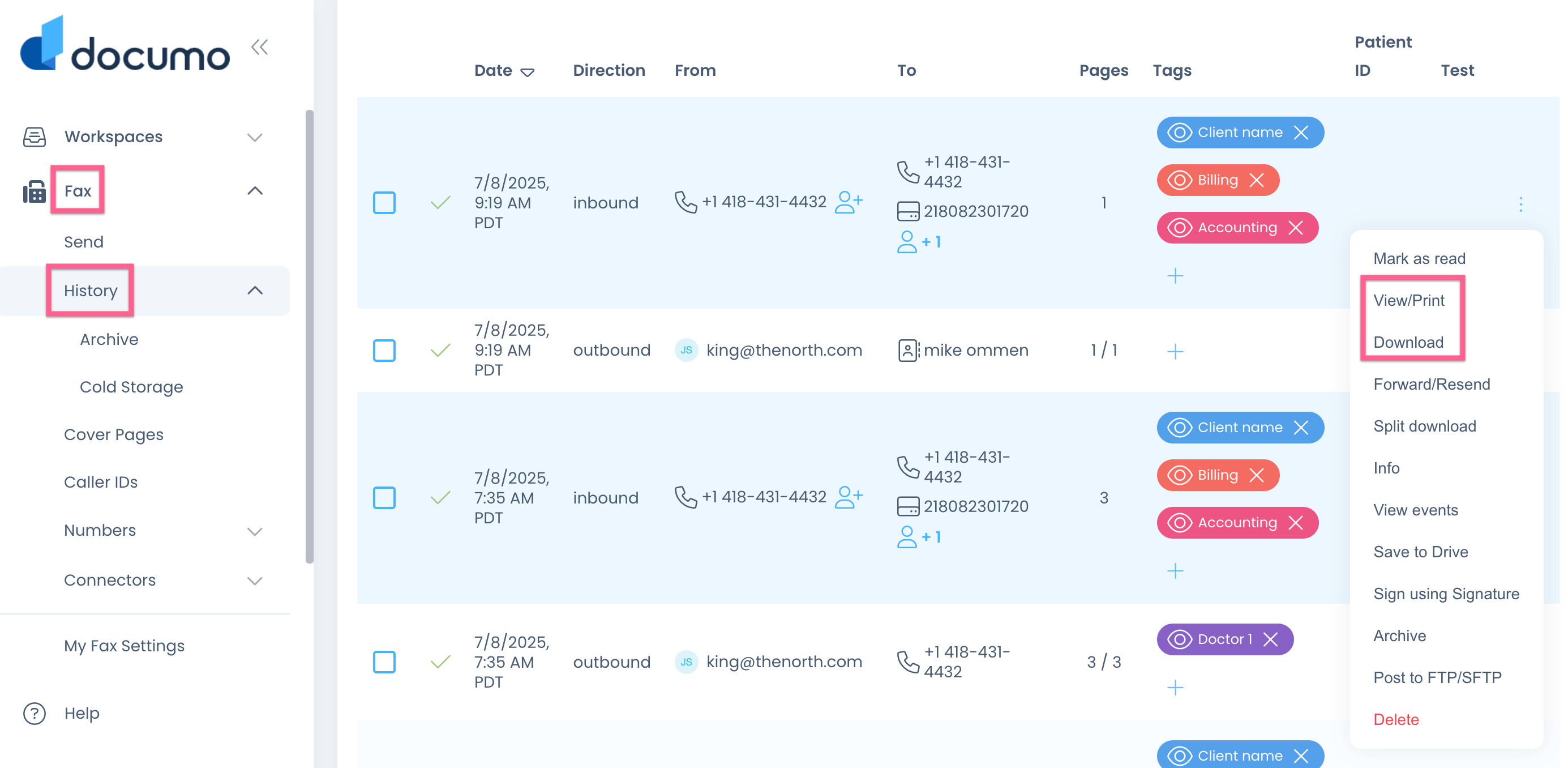Click the Help question mark icon
The image size is (1568, 768).
pos(34,713)
